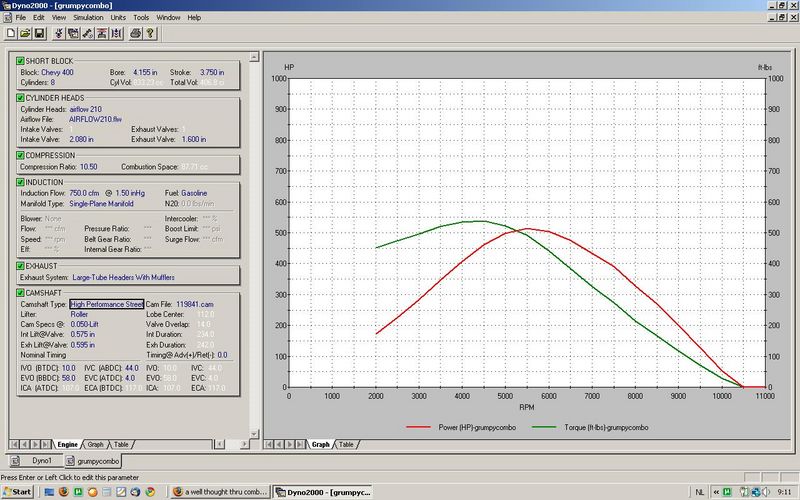
Task: Toggle the CAMSHAFT section checkbox
Action: coord(20,292)
